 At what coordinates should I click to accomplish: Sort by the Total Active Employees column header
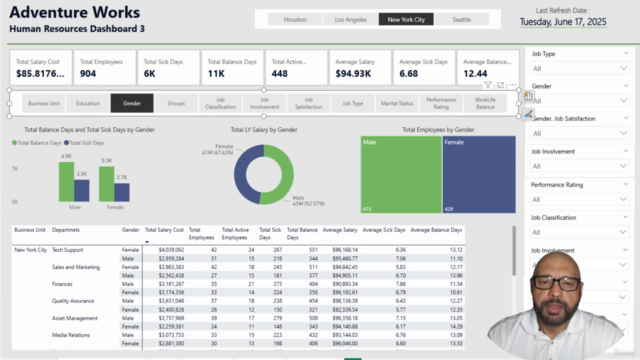click(x=235, y=233)
